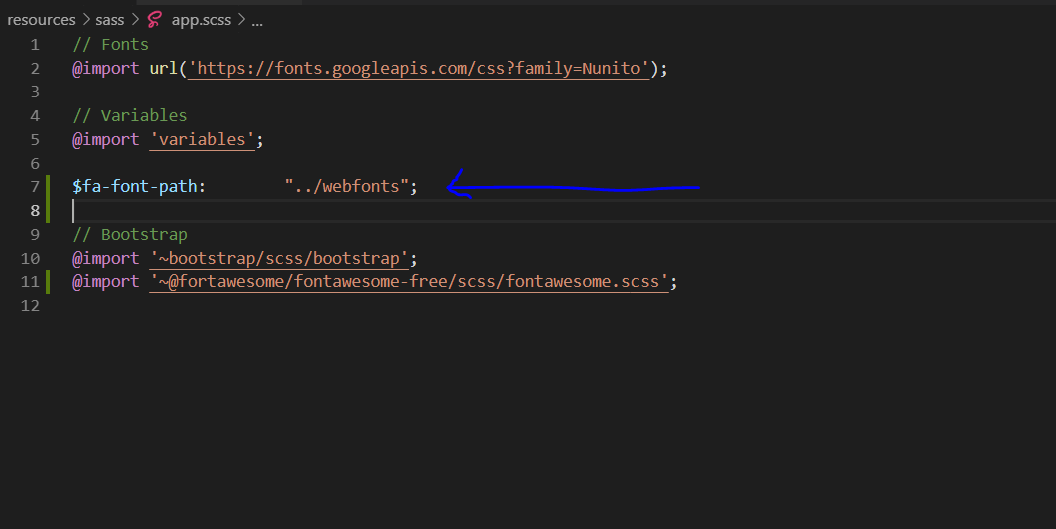
Task: Click the '@import' keyword on line 5
Action: point(106,139)
